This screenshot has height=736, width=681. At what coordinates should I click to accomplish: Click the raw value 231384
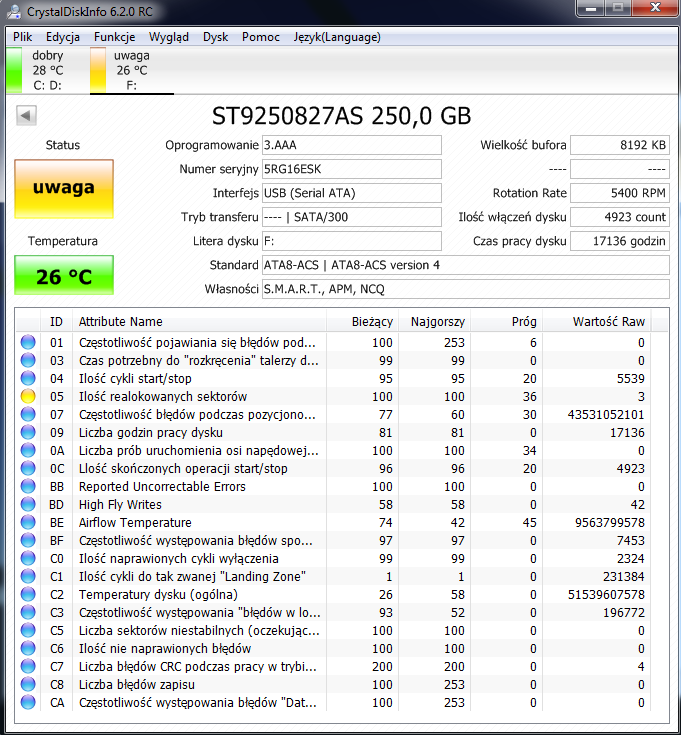pos(624,576)
